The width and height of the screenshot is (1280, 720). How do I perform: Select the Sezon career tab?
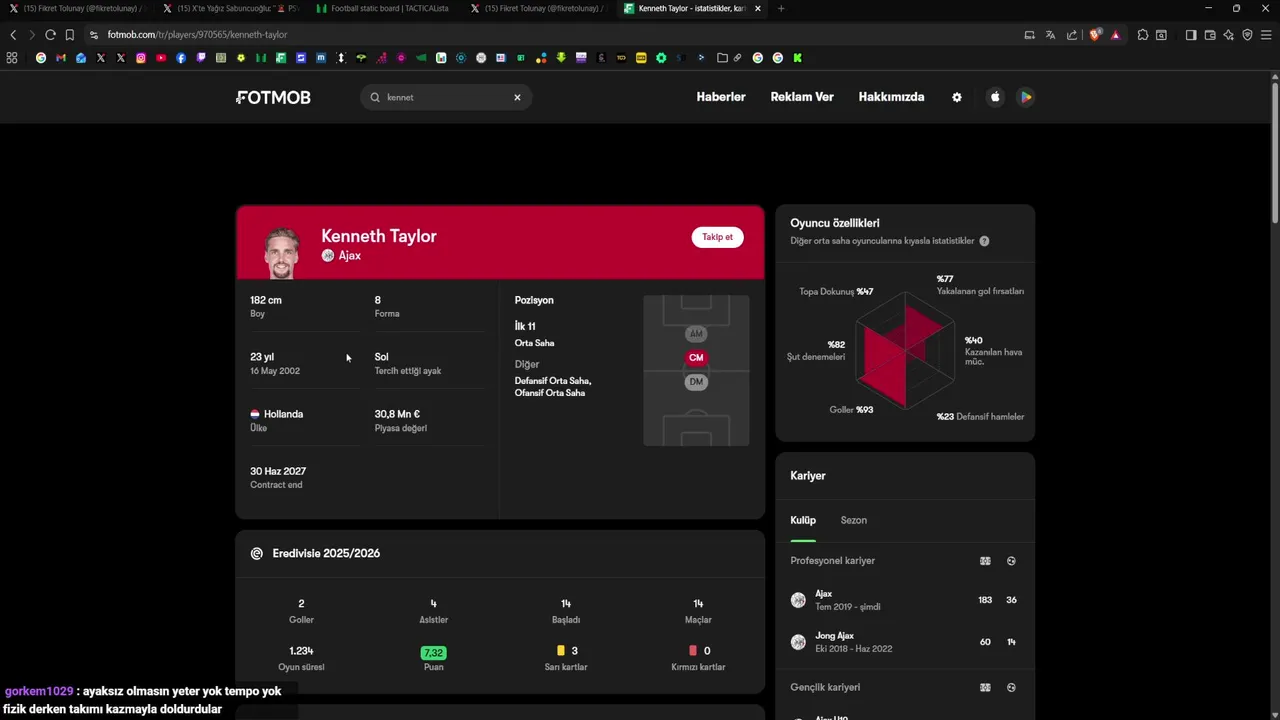(x=854, y=520)
